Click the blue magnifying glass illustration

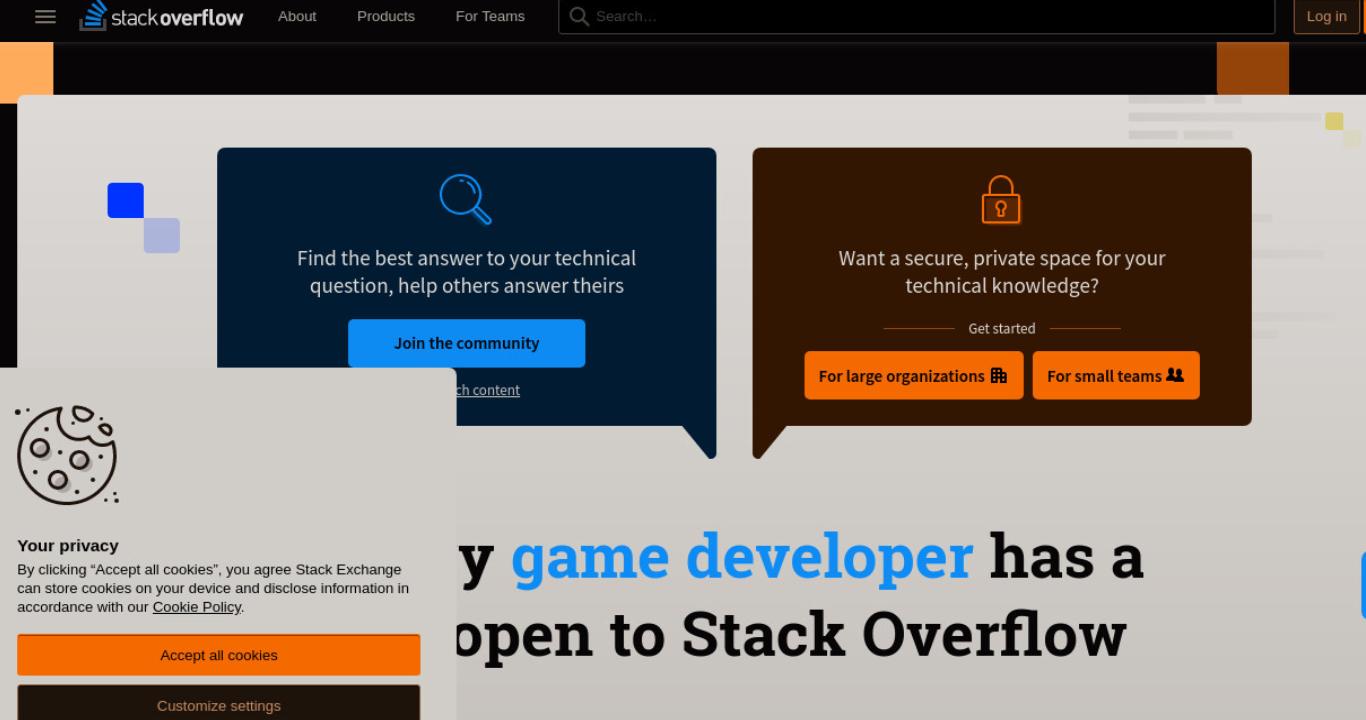[466, 199]
